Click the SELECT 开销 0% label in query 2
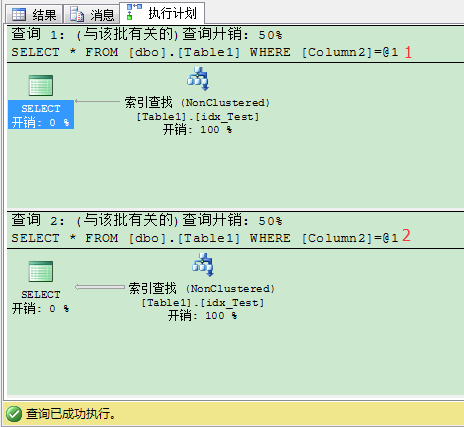 point(41,302)
